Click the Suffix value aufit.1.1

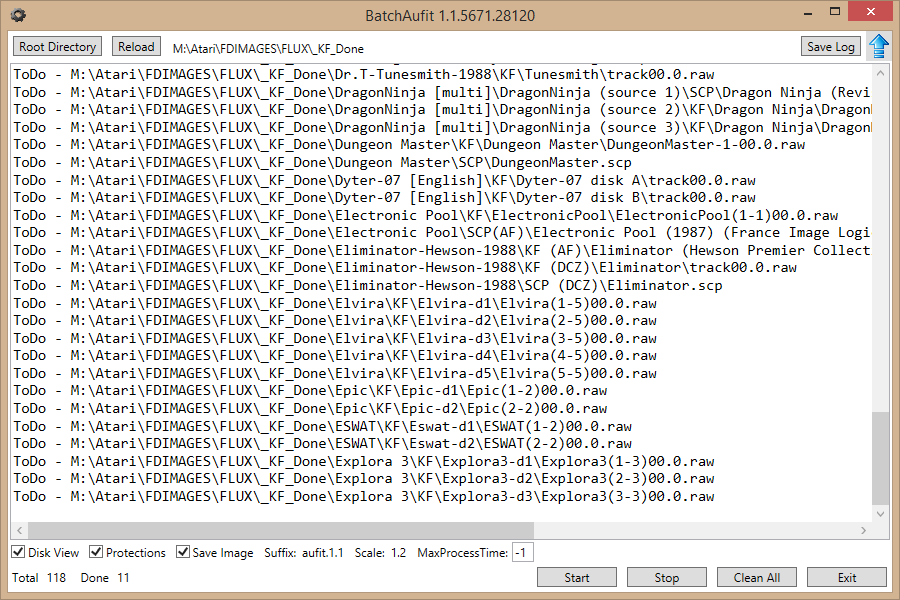pos(323,553)
